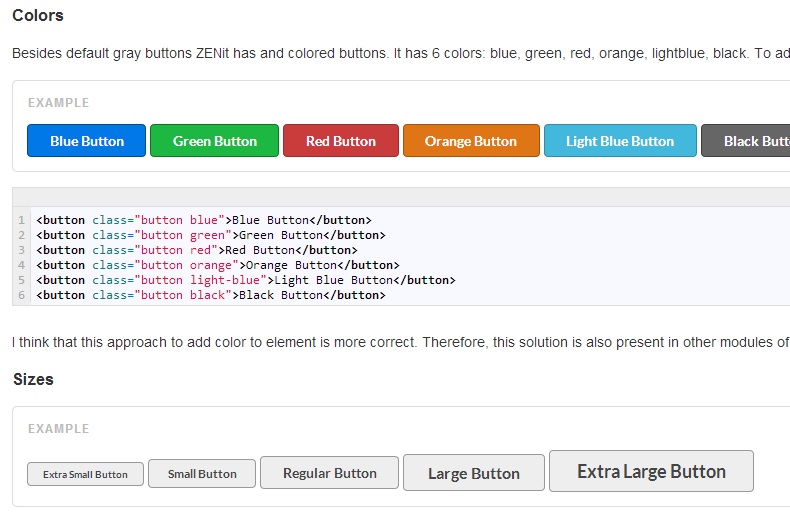The width and height of the screenshot is (790, 513).
Task: Click code line 1 with button blue class
Action: tap(203, 220)
